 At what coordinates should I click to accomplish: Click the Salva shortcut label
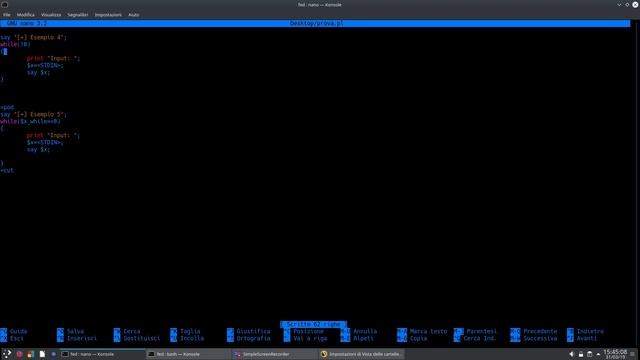click(x=75, y=331)
